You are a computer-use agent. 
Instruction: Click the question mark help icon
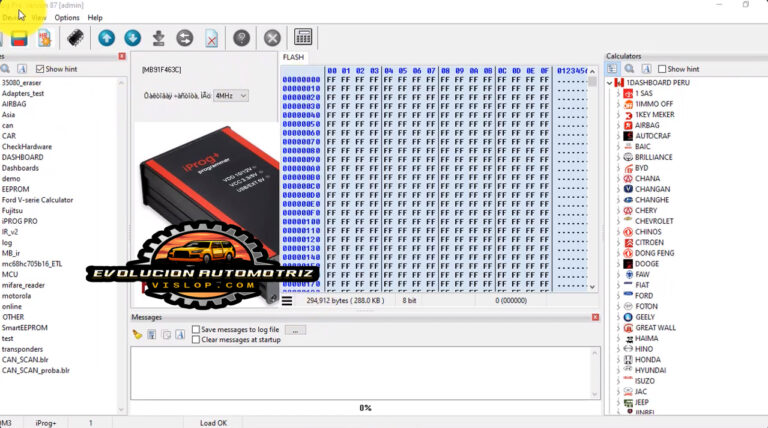point(241,38)
